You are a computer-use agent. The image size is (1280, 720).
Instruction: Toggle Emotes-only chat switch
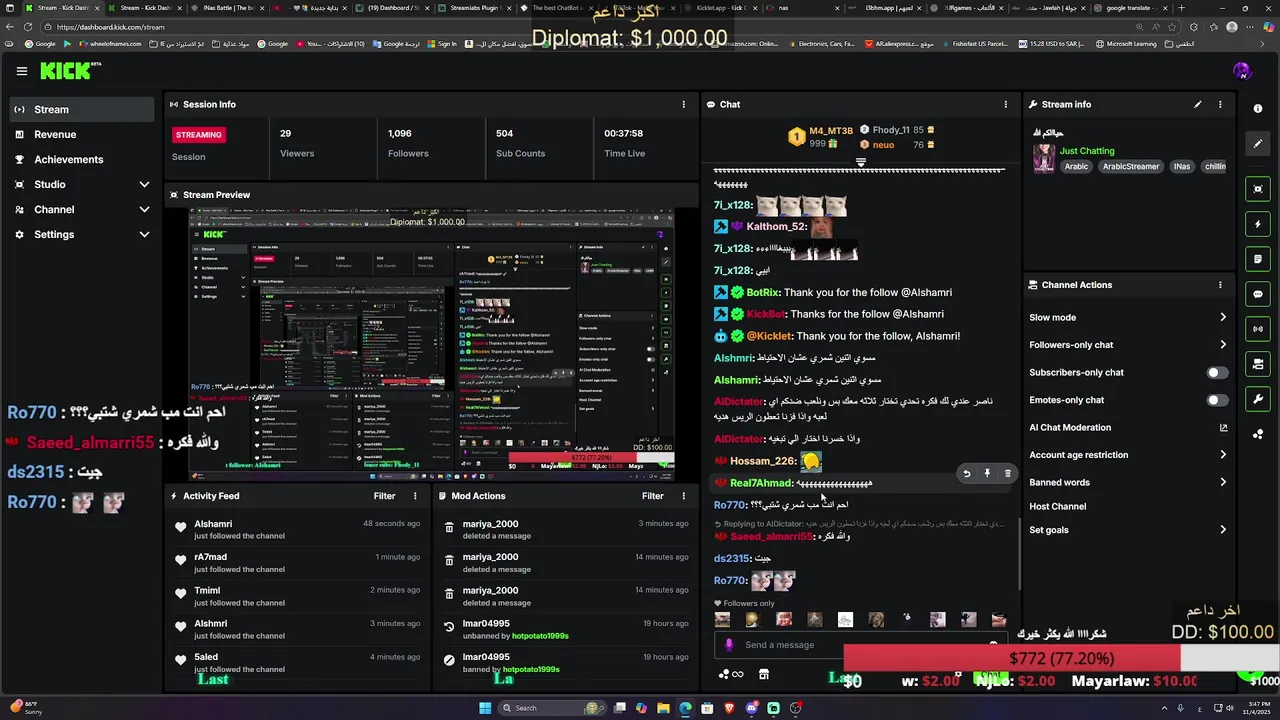[x=1217, y=400]
